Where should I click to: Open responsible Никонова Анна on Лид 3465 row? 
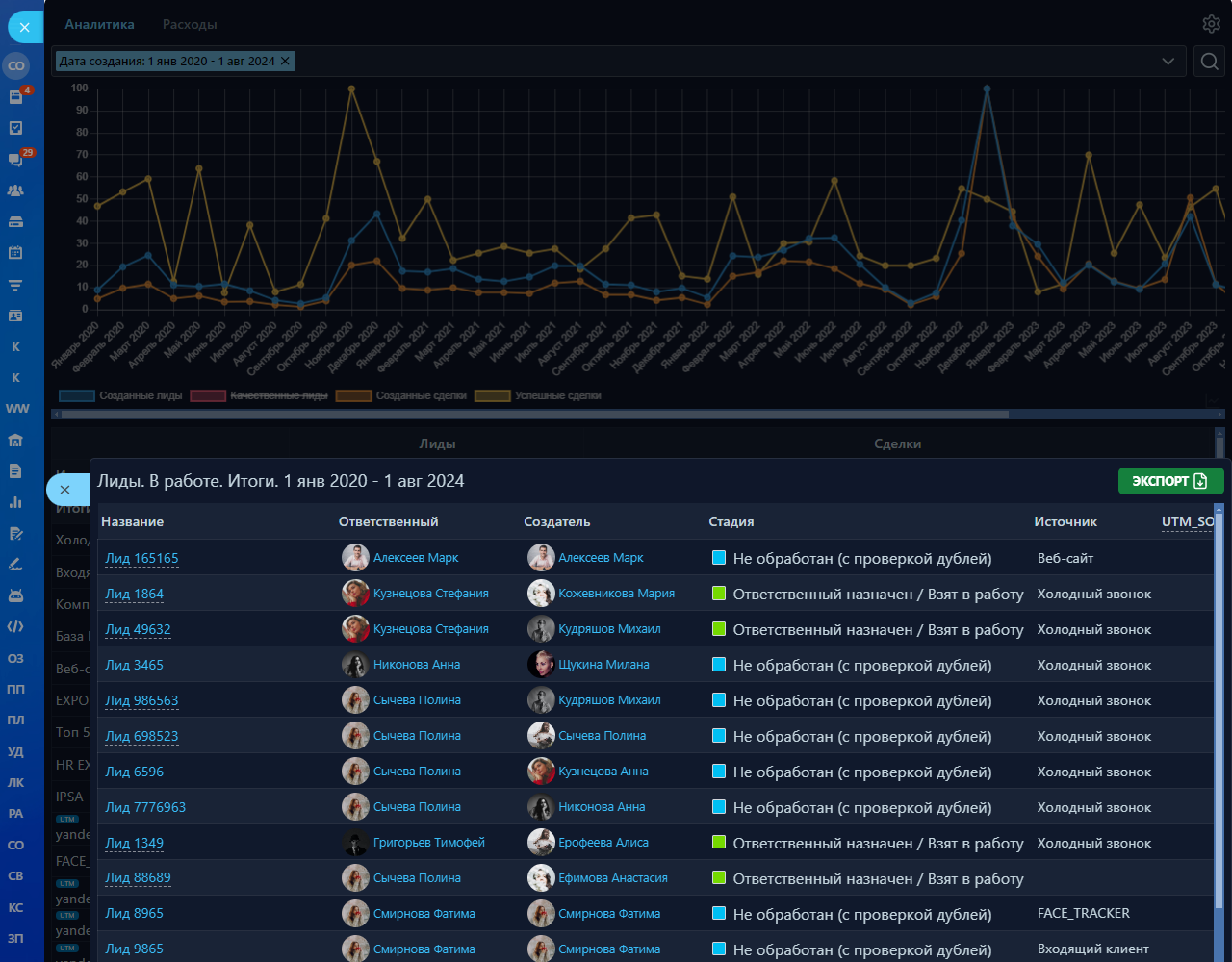(417, 665)
